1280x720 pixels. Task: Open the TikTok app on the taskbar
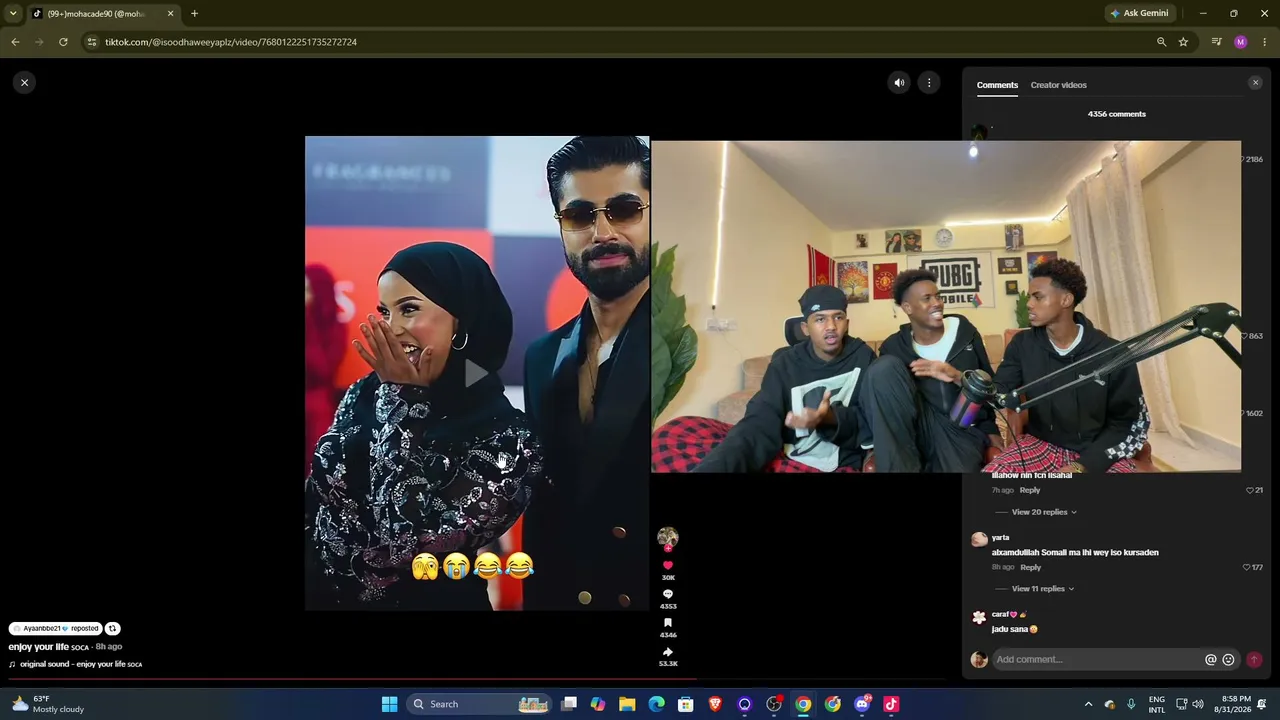(x=891, y=704)
